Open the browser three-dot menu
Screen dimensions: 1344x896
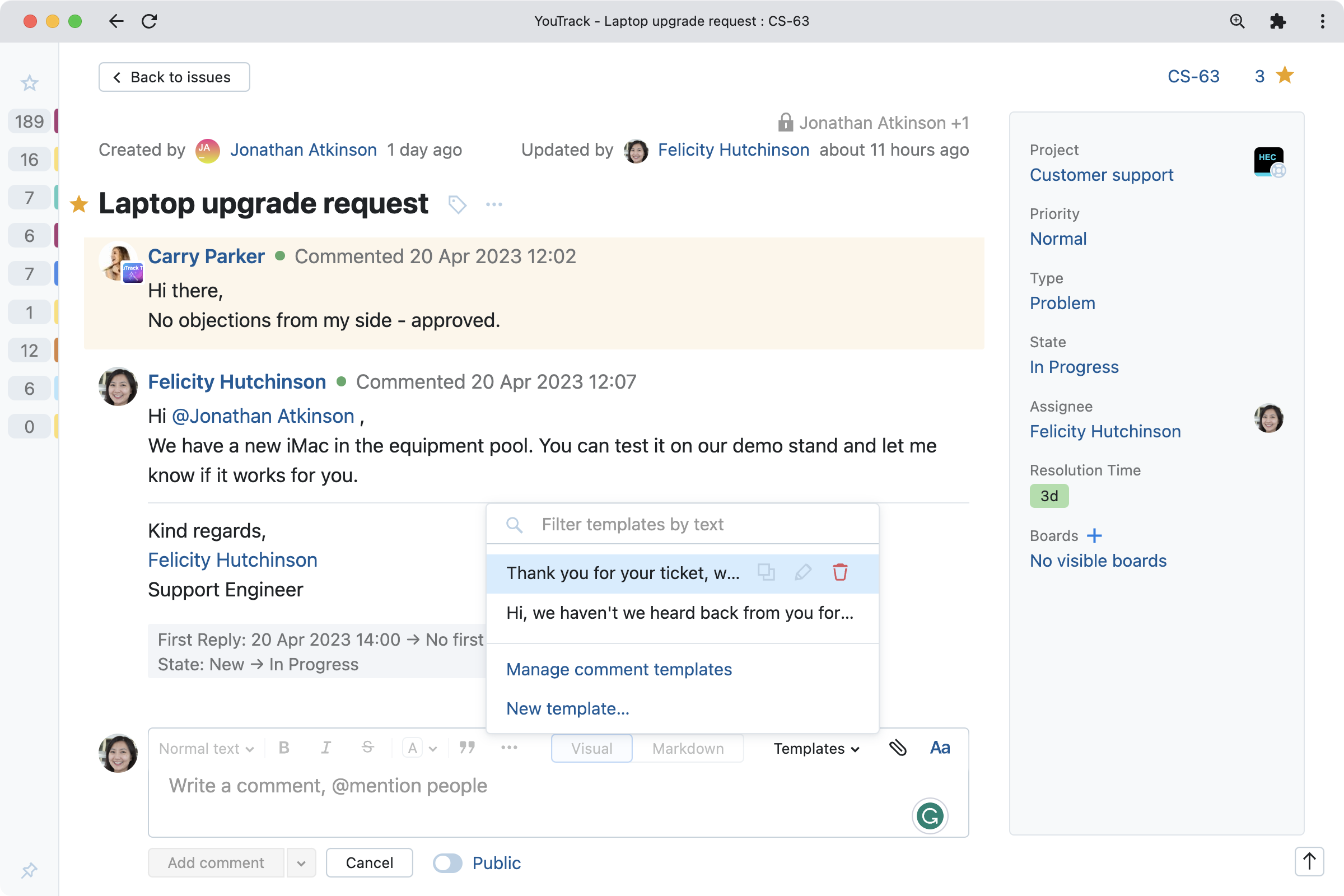[x=1322, y=21]
